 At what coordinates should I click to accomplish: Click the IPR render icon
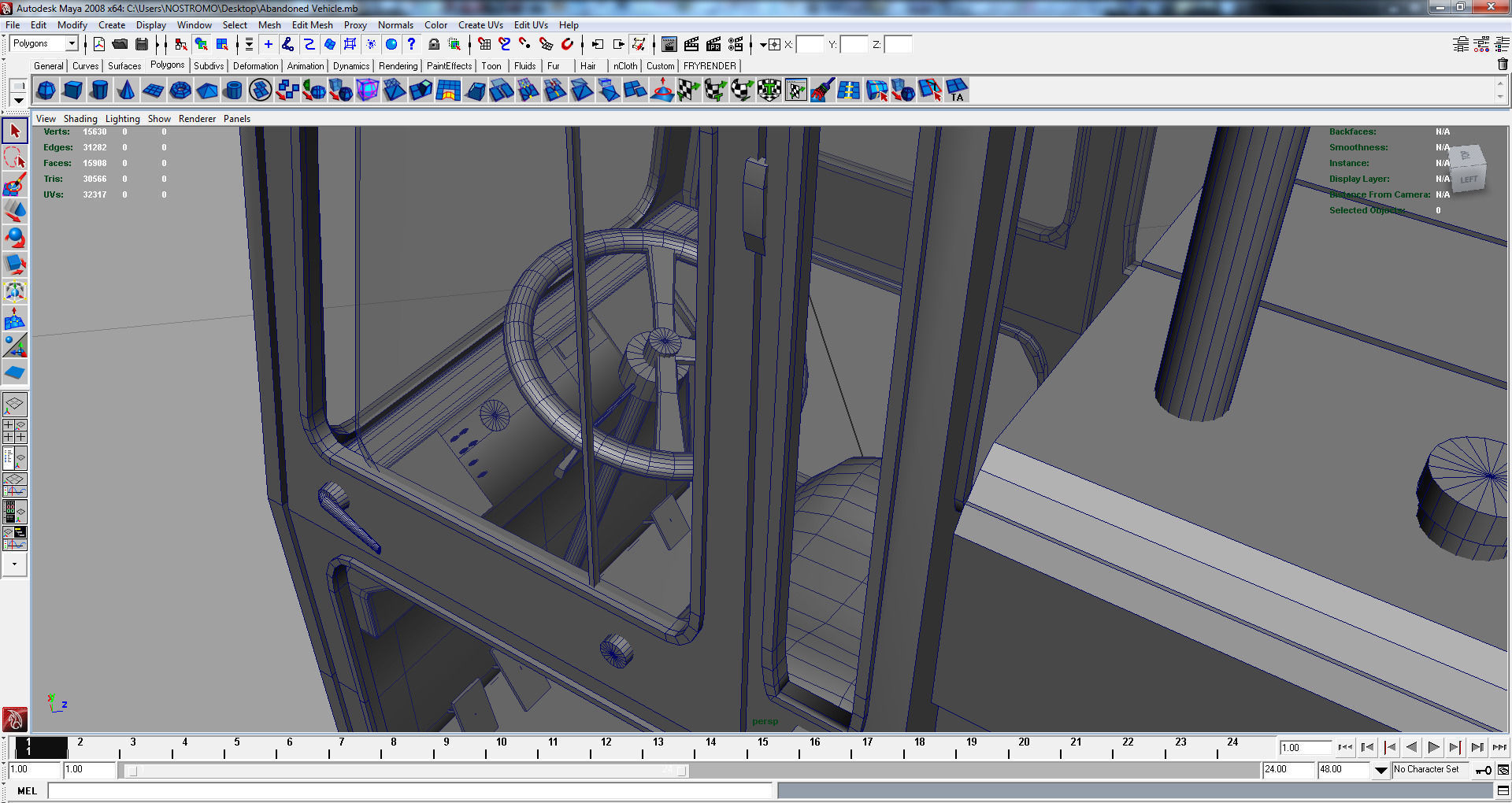point(713,44)
